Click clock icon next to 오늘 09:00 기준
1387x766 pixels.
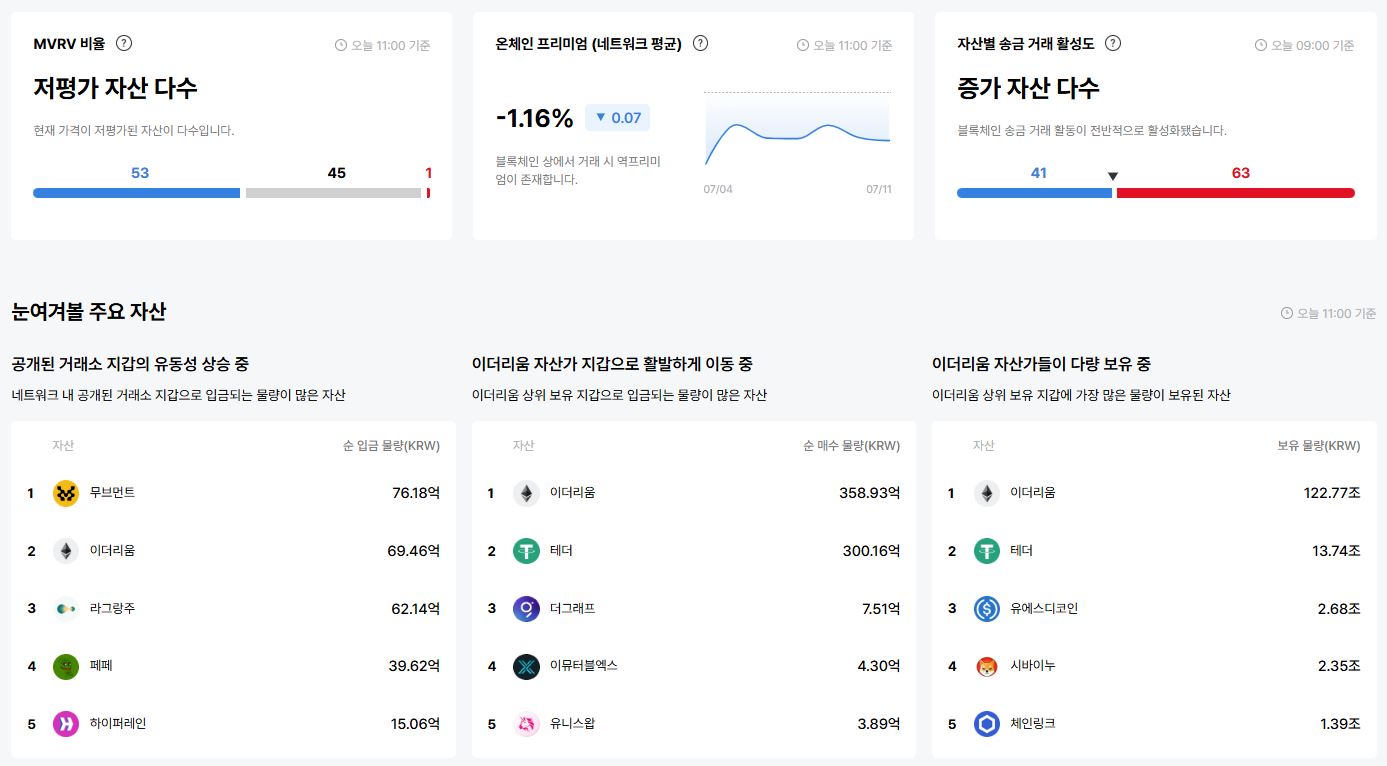point(1261,45)
